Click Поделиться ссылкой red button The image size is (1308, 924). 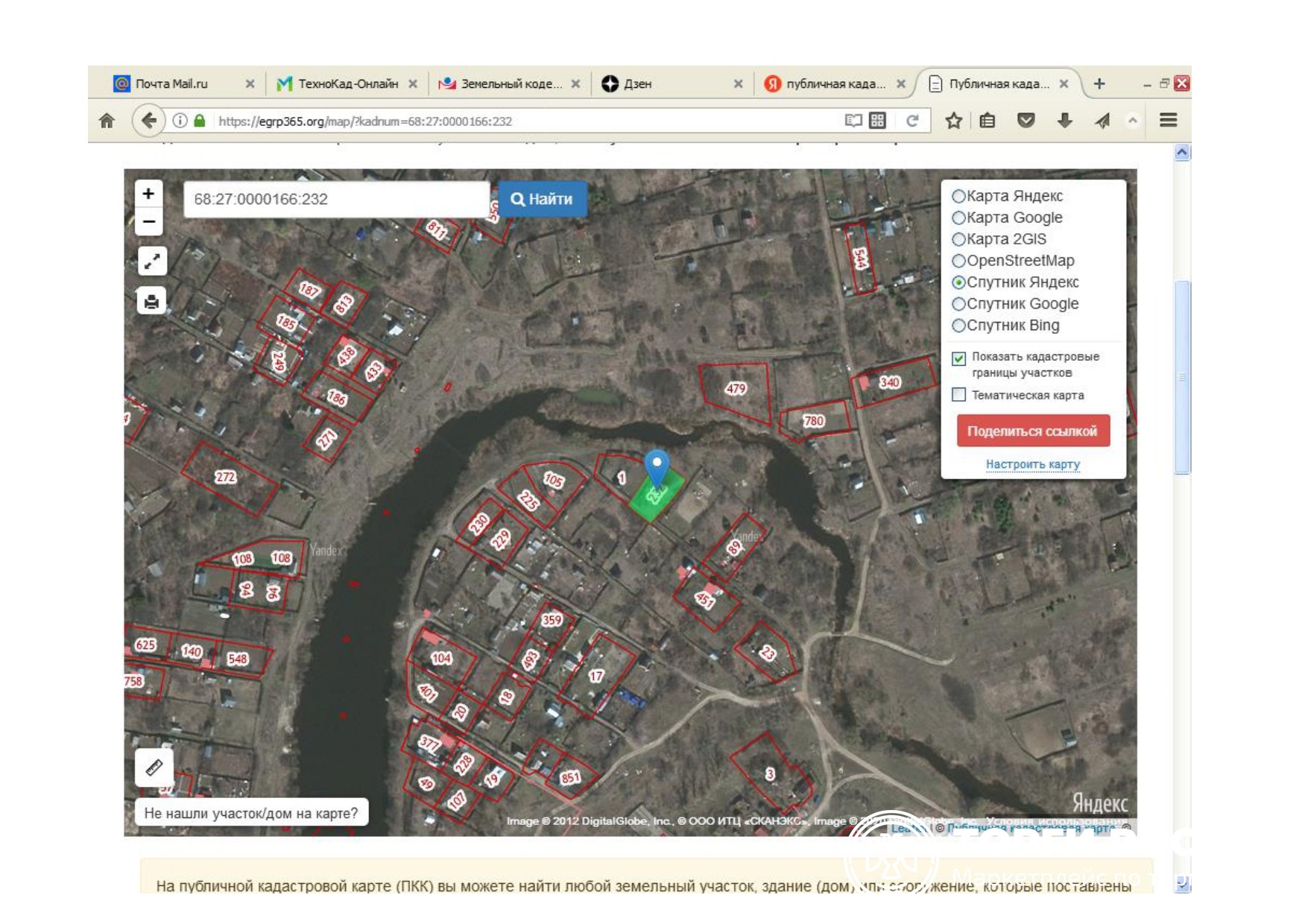[x=1033, y=431]
